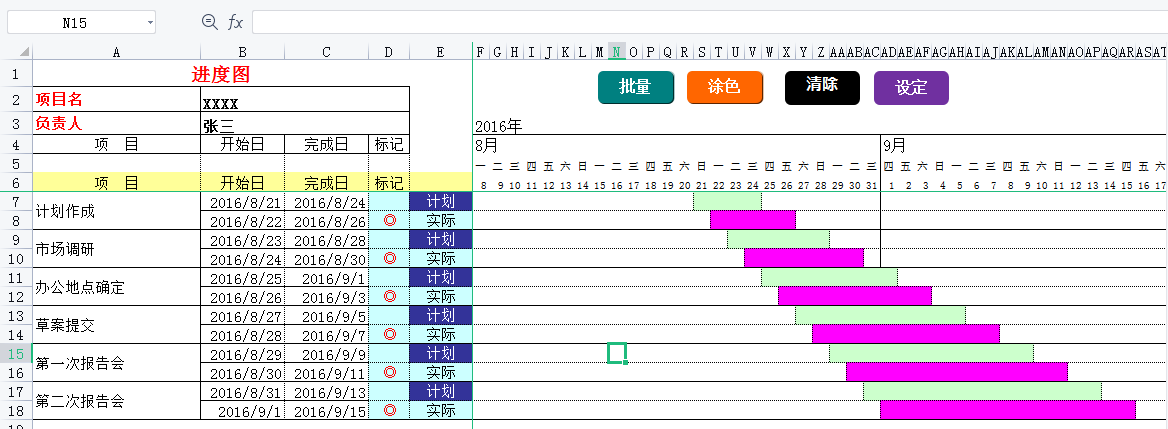Image resolution: width=1168 pixels, height=429 pixels.
Task: Click the black 清除 button
Action: [x=822, y=86]
